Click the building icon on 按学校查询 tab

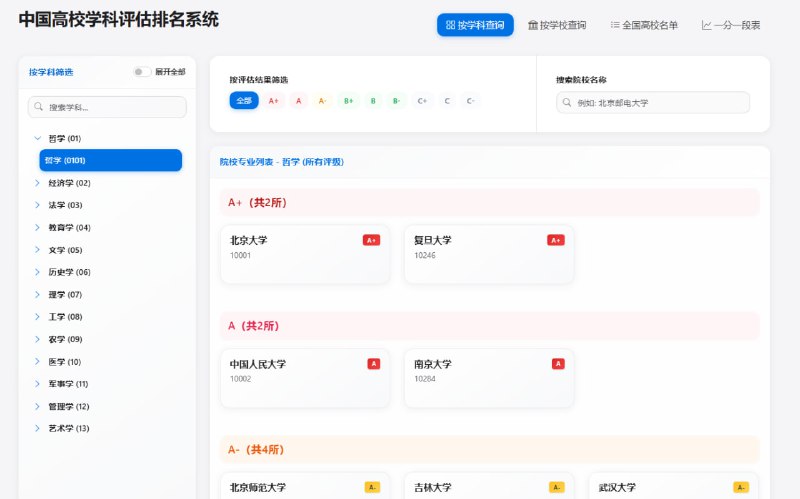coord(533,25)
